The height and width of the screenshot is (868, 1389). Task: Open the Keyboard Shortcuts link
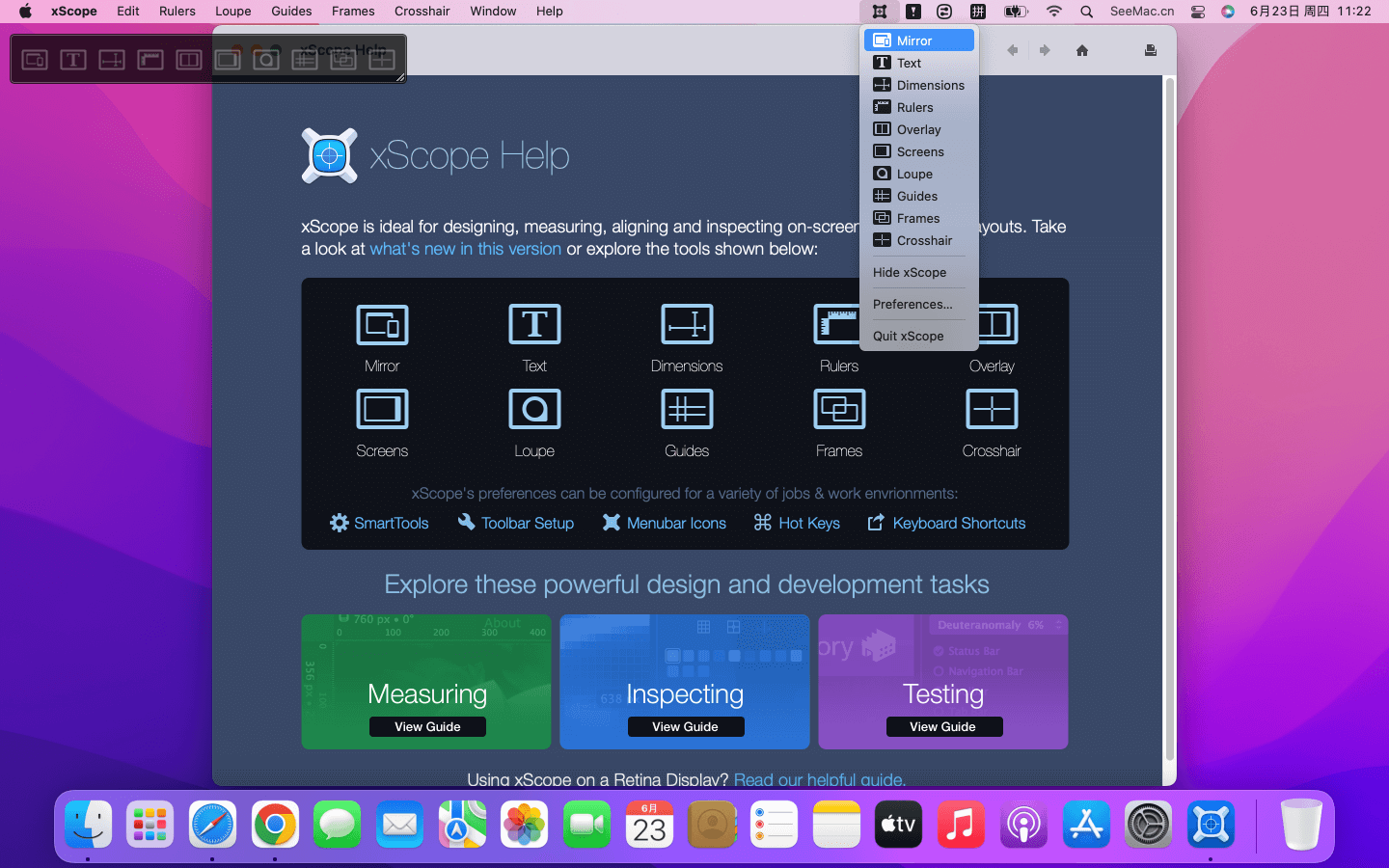(946, 523)
